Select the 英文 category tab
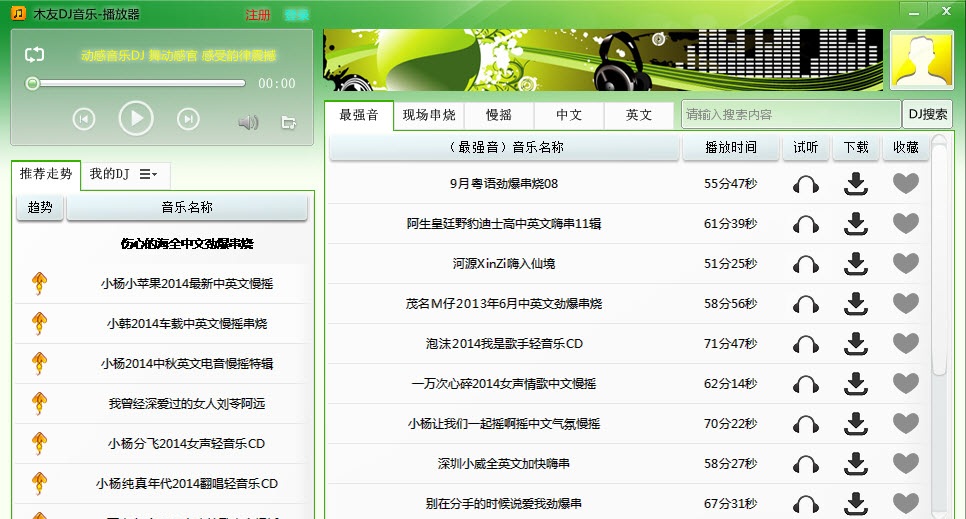Viewport: 966px width, 519px height. click(639, 115)
